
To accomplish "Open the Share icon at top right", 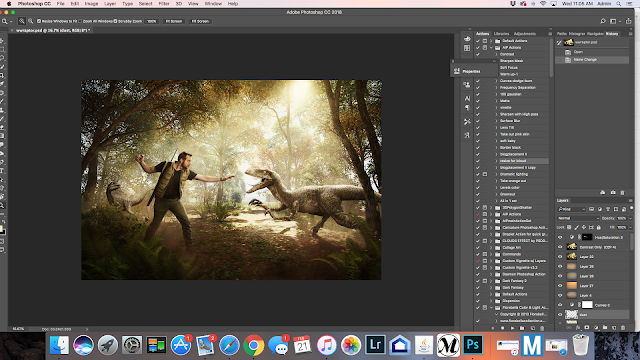I will (629, 21).
